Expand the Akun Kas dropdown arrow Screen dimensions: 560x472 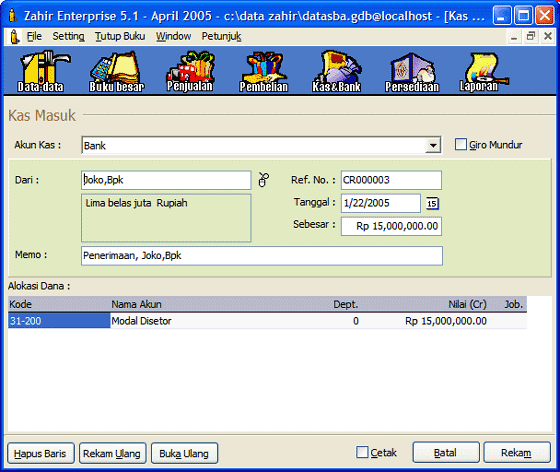[433, 145]
